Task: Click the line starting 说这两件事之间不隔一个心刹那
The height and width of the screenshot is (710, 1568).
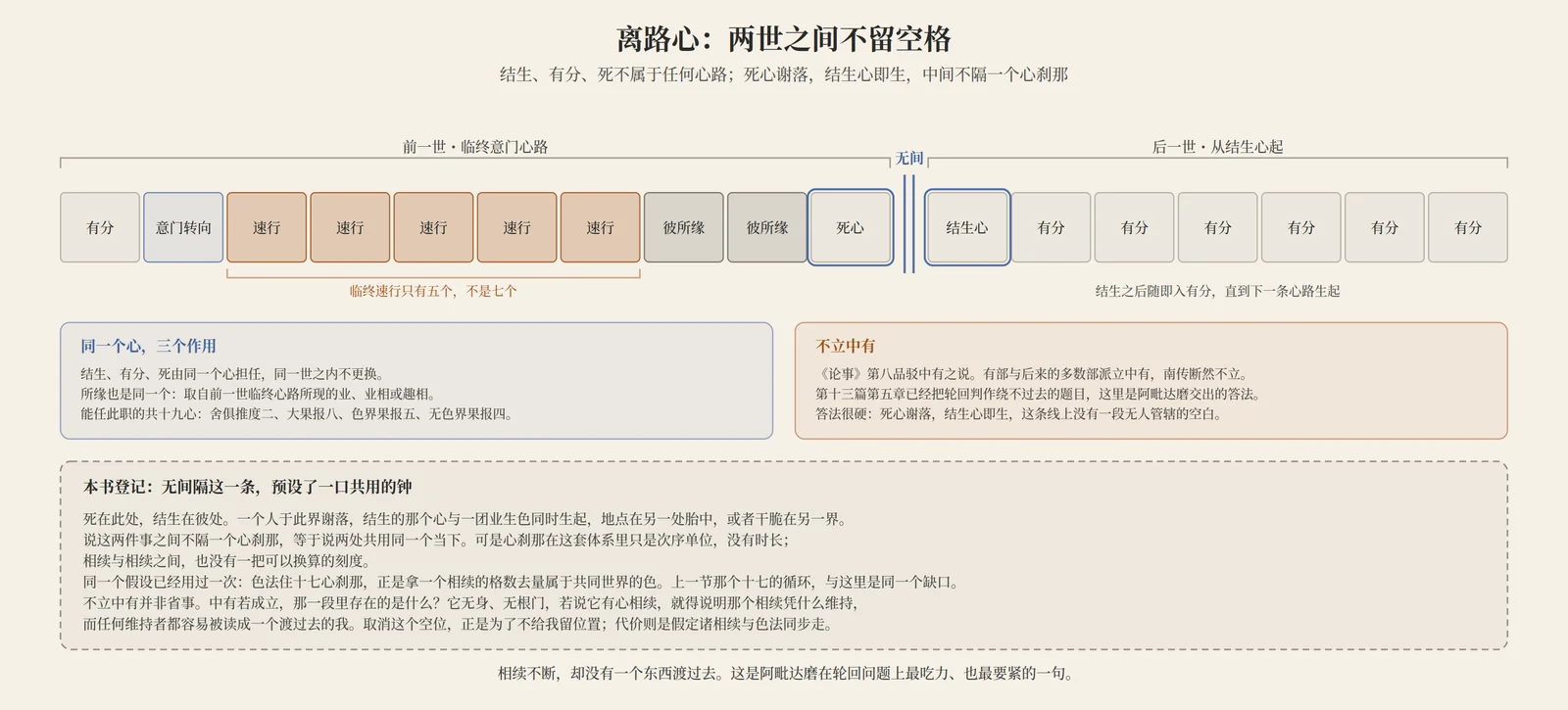Action: (x=437, y=540)
